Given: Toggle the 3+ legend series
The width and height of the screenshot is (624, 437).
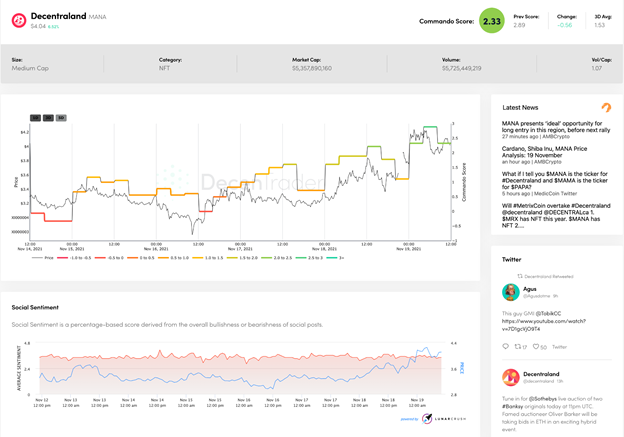Looking at the screenshot, I should (335, 258).
